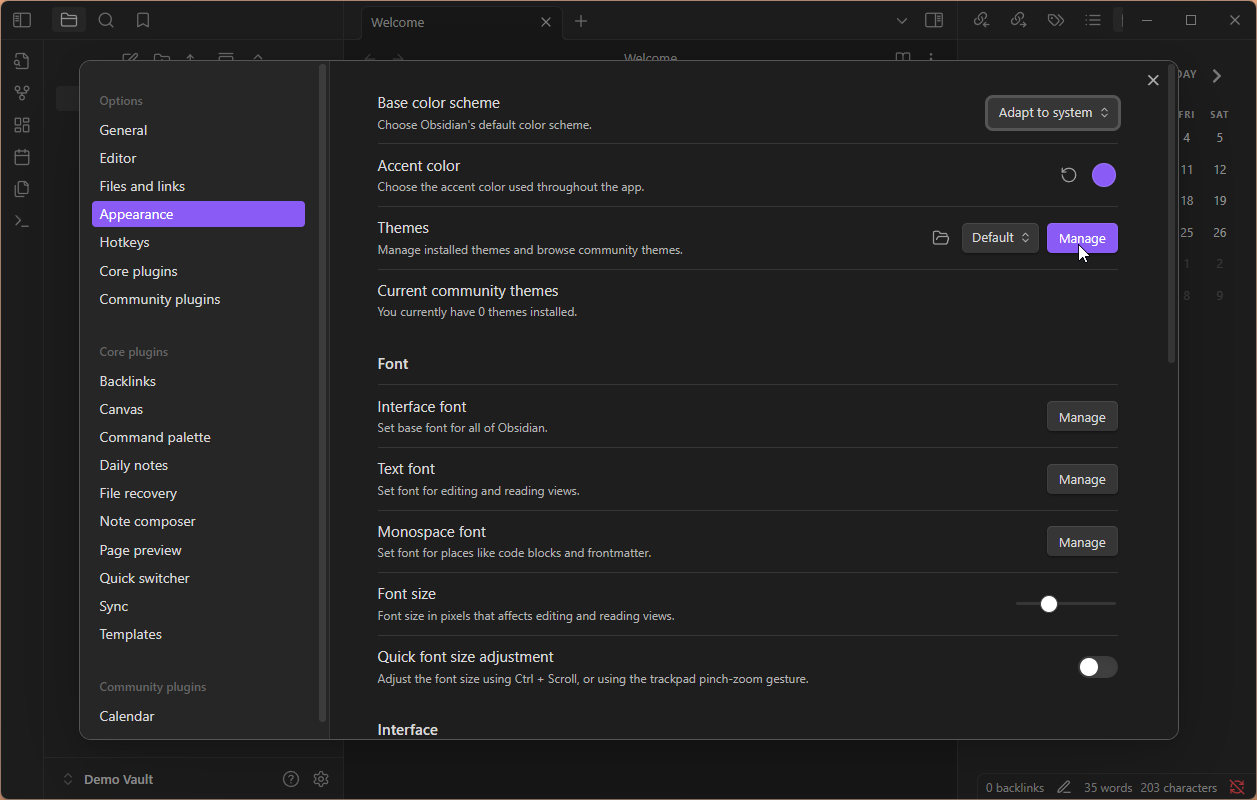Open Quick switcher plugin options

pyautogui.click(x=198, y=578)
